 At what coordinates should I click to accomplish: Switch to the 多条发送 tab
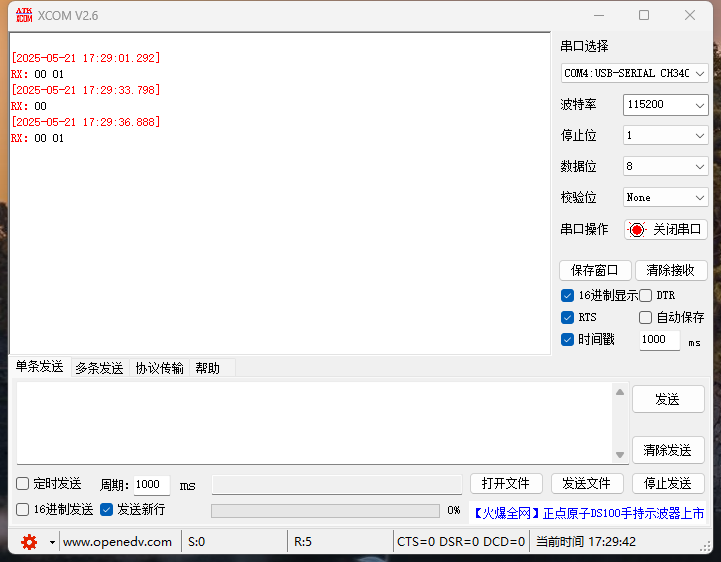point(99,368)
